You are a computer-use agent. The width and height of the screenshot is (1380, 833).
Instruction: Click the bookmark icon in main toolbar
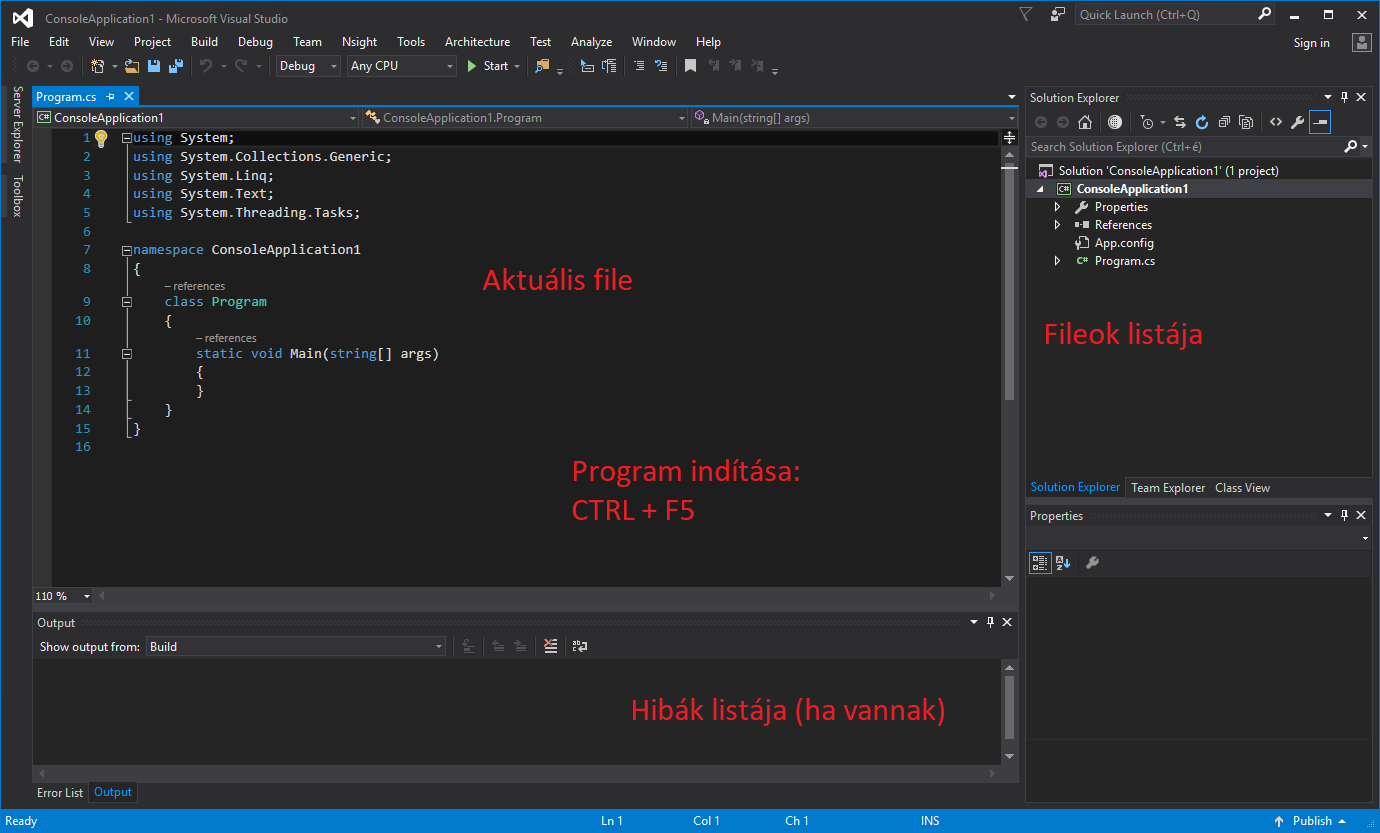690,66
